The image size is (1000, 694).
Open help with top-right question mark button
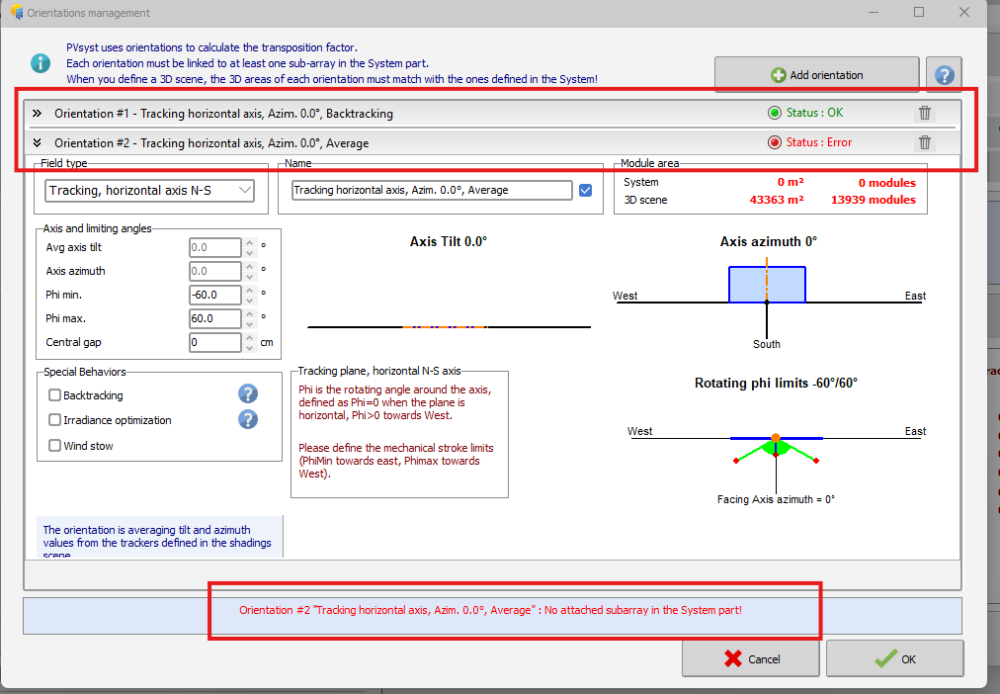(x=944, y=75)
